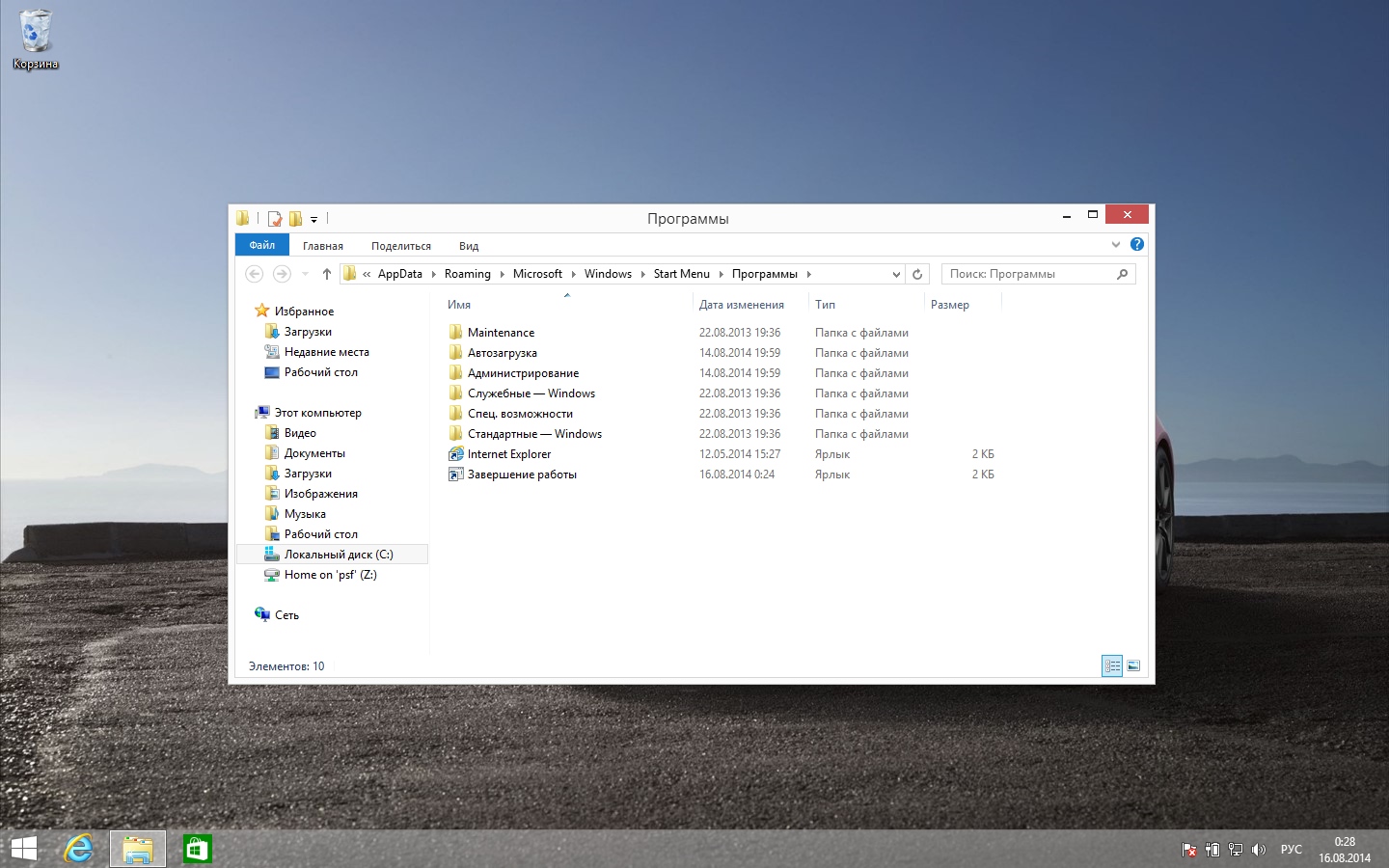
Task: Select the Администрирование folder icon
Action: 456,372
